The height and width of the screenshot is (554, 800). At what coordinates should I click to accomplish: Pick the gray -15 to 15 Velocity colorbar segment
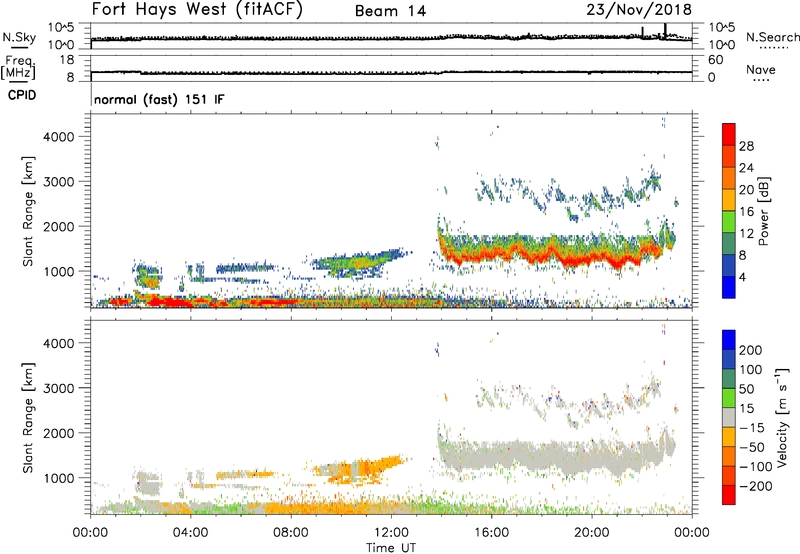(x=729, y=417)
